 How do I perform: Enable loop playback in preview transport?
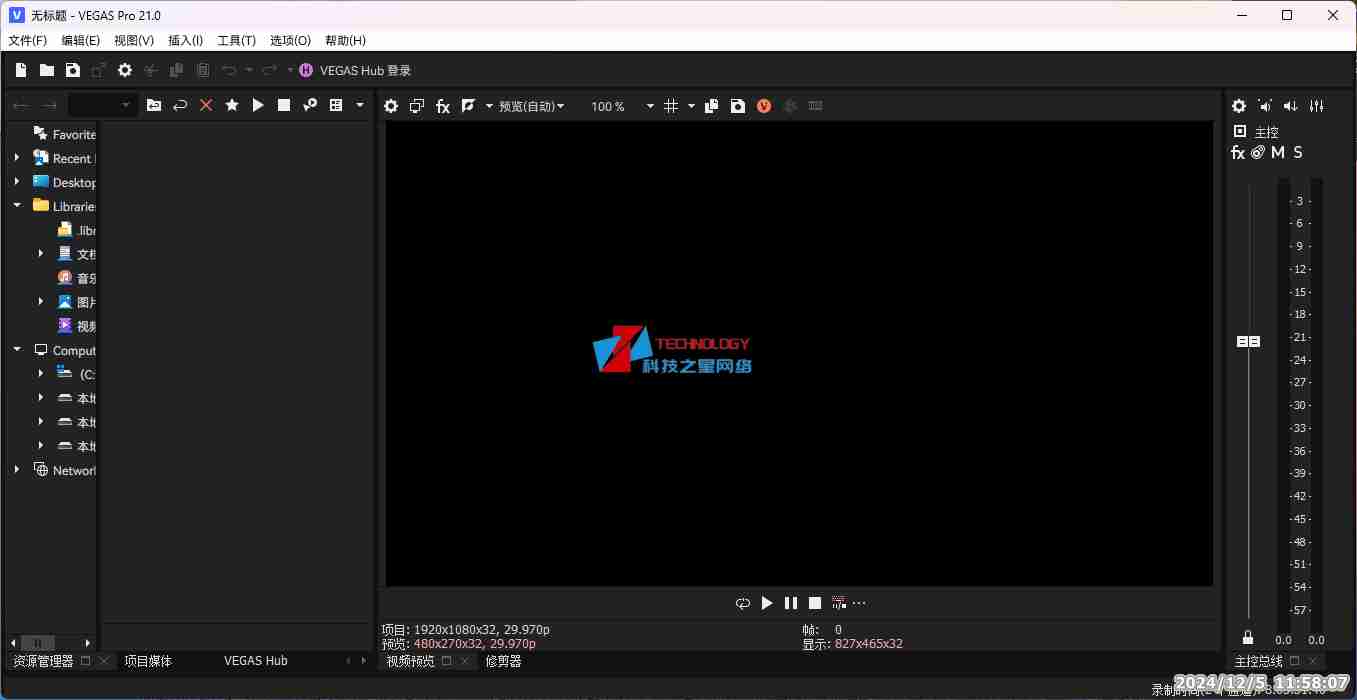pos(742,602)
